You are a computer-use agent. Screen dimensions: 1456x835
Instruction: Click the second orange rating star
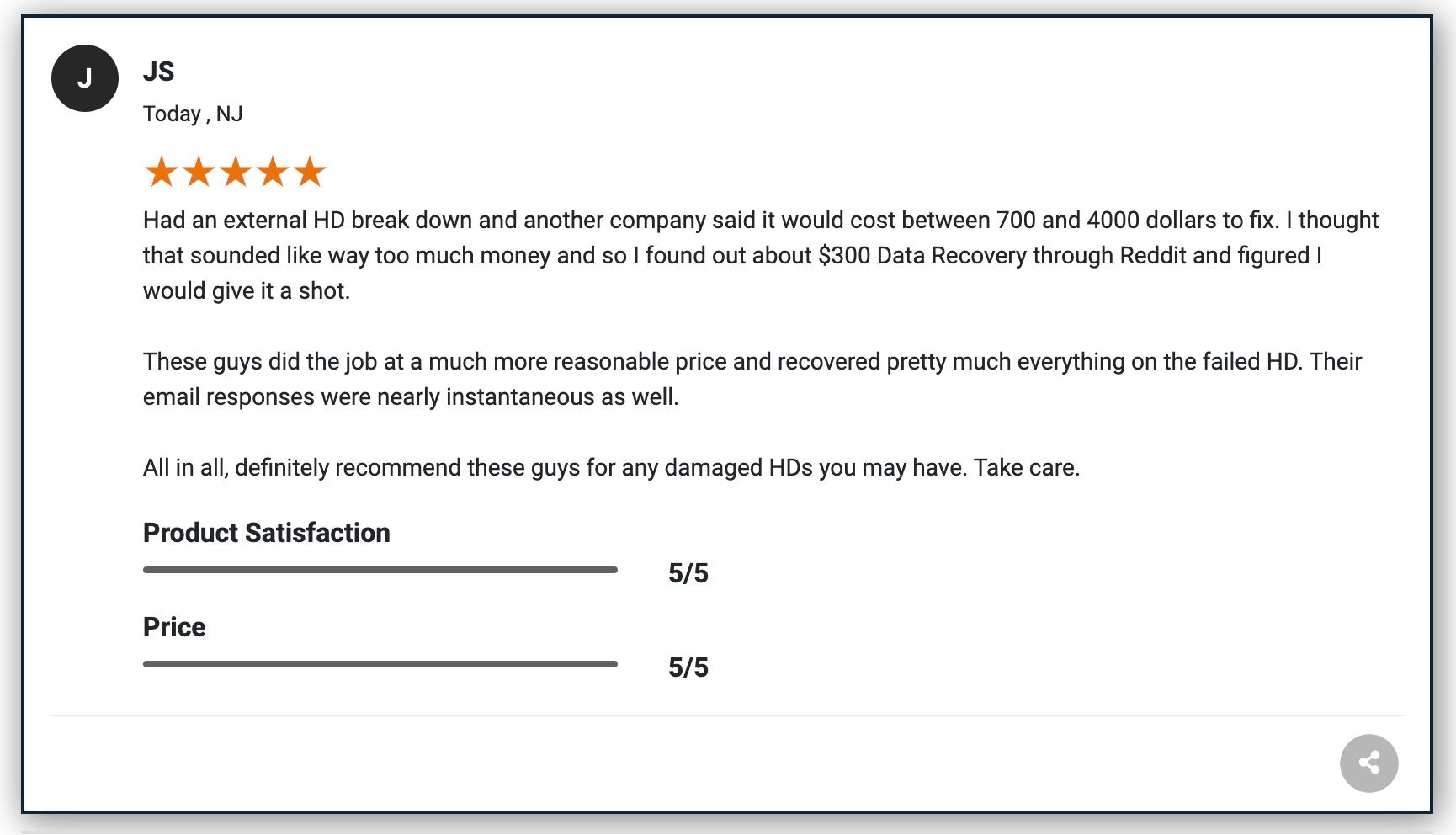coord(199,172)
